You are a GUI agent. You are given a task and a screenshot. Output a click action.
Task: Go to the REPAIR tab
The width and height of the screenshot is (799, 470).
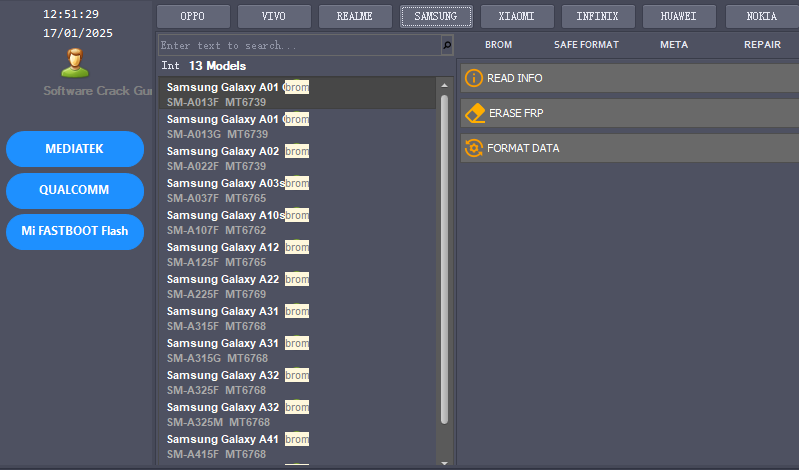tap(762, 45)
